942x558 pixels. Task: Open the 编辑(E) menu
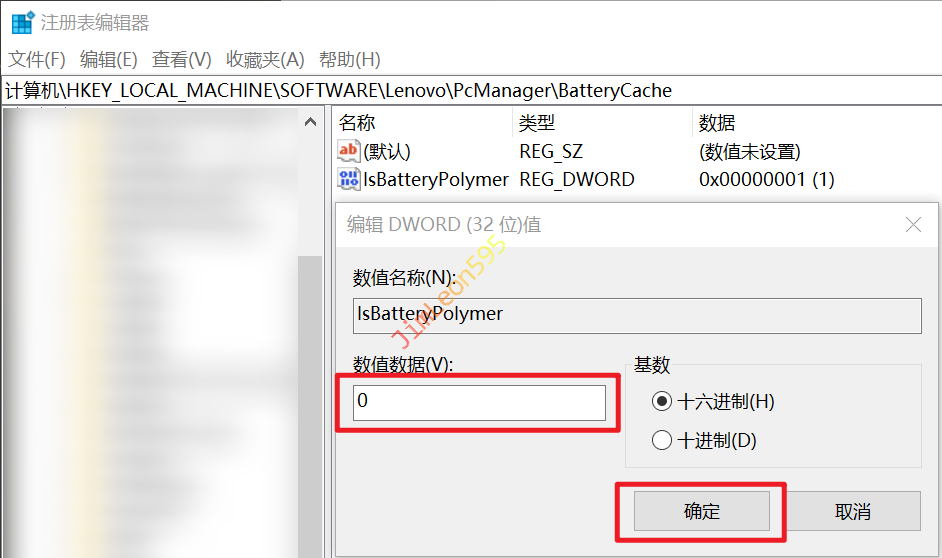click(x=109, y=60)
